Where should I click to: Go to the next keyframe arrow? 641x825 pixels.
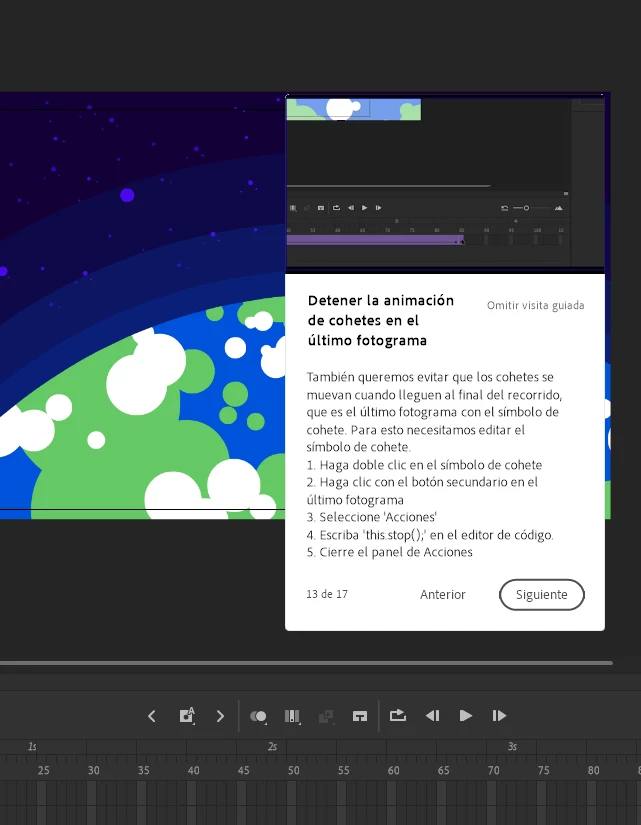click(x=221, y=716)
